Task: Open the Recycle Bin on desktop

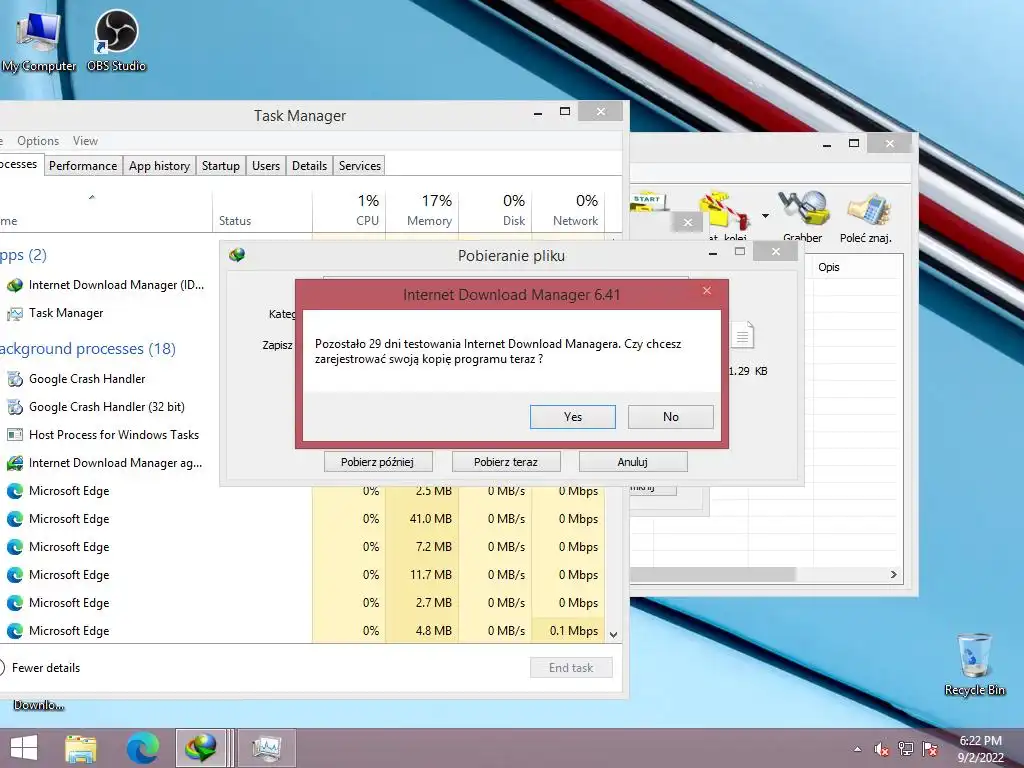Action: pos(974,664)
